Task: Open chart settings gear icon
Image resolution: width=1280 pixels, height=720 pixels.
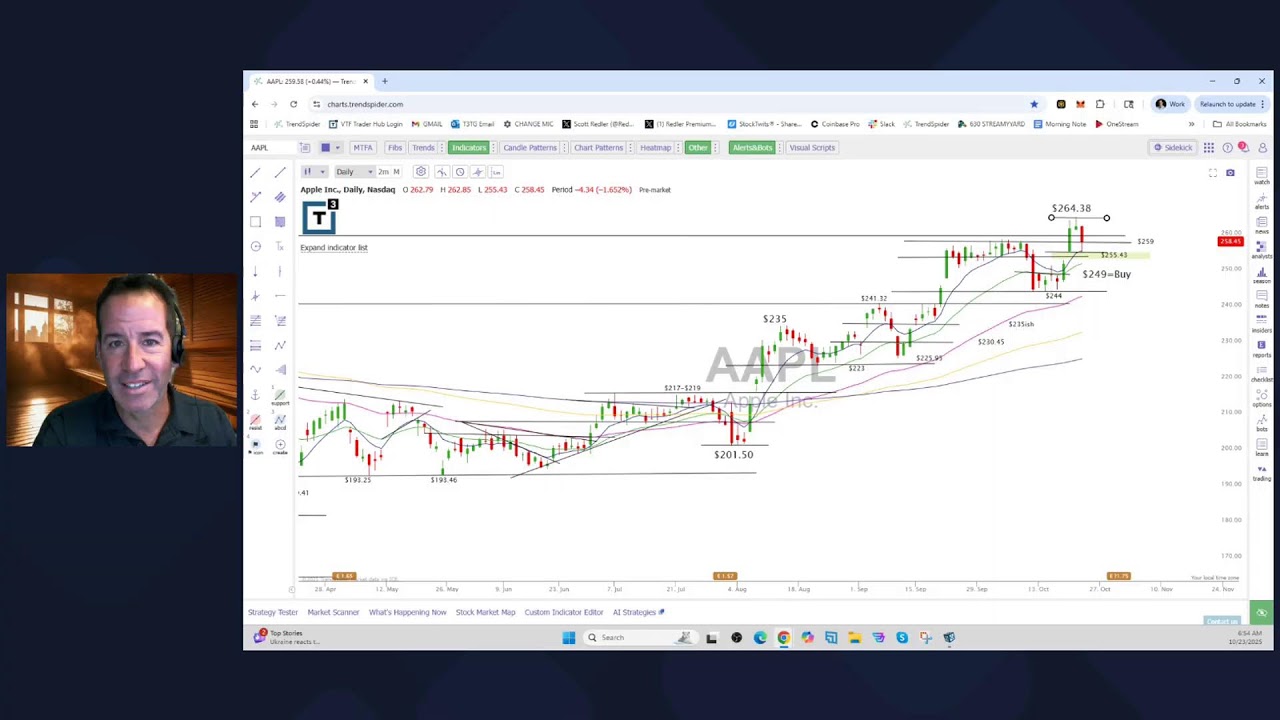Action: point(421,172)
